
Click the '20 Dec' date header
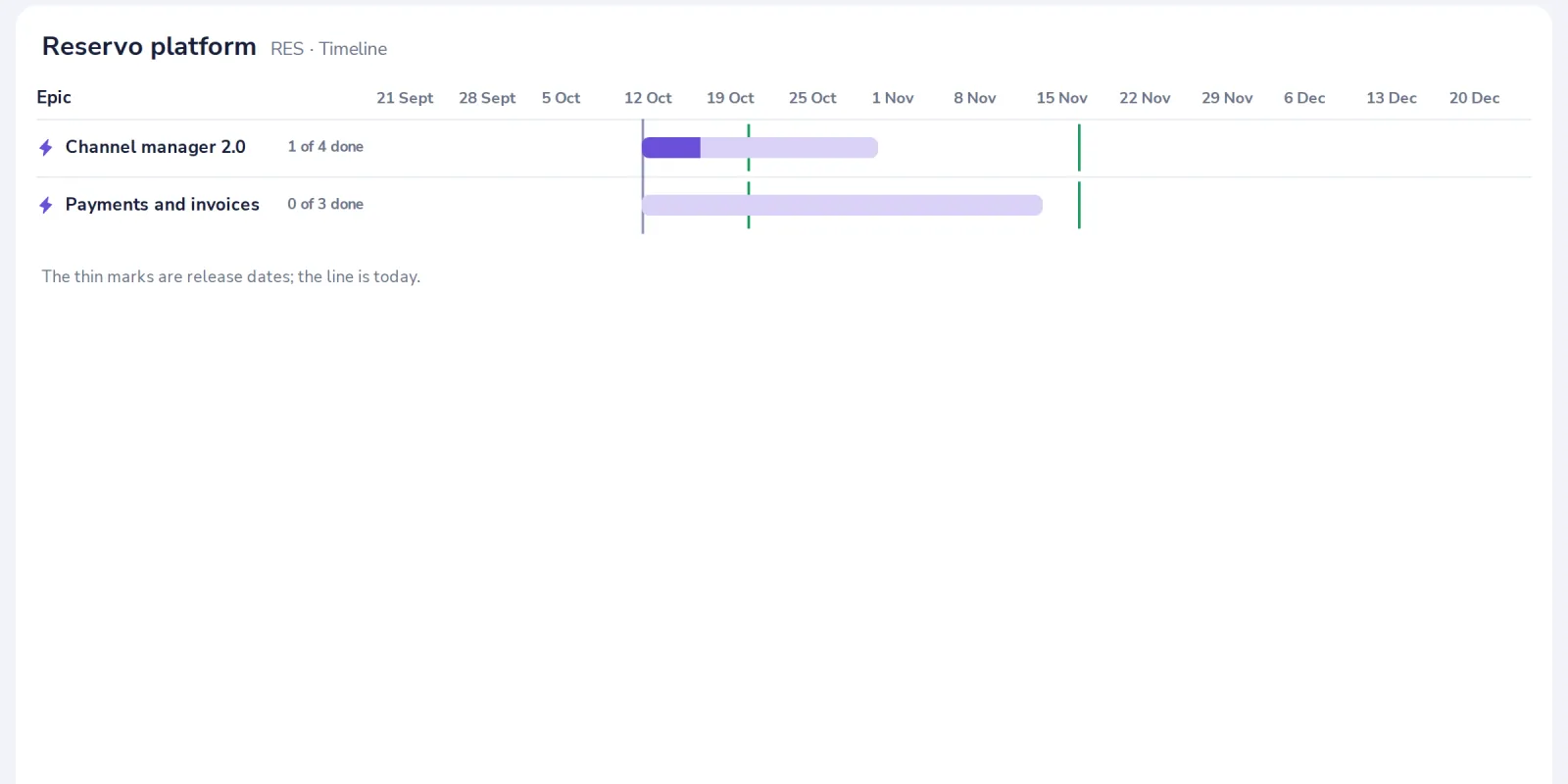click(1474, 98)
